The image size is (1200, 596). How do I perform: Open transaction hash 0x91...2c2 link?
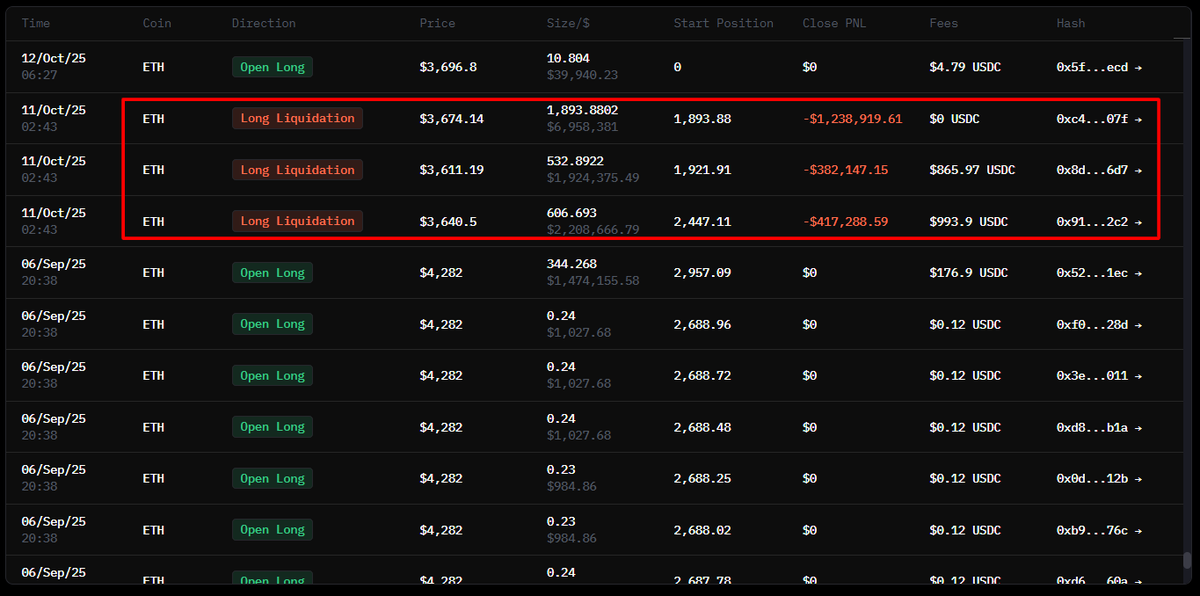pos(1098,222)
